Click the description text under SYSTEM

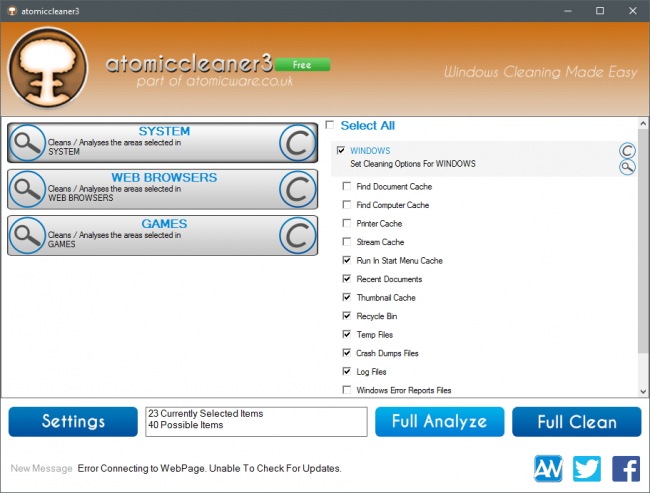pos(114,147)
